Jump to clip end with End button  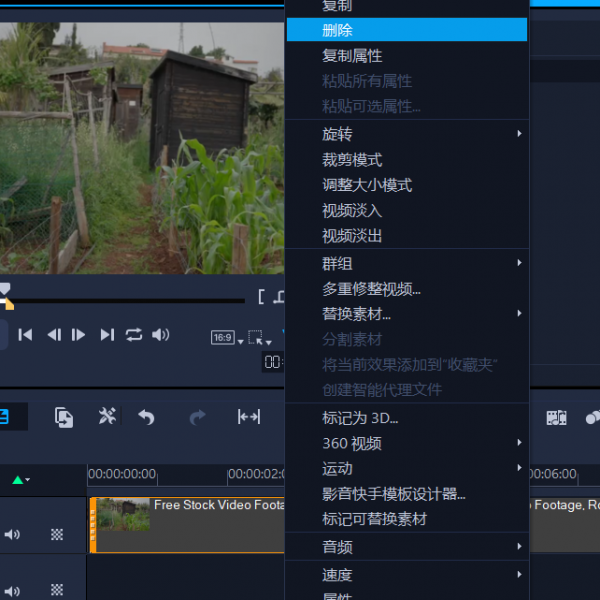107,335
